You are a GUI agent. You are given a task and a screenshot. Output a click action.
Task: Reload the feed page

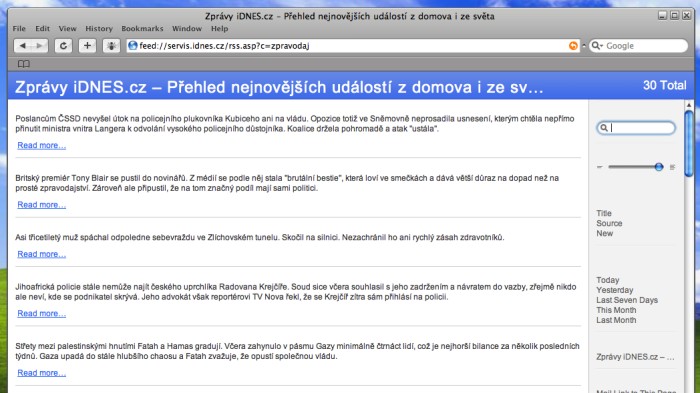tap(63, 46)
